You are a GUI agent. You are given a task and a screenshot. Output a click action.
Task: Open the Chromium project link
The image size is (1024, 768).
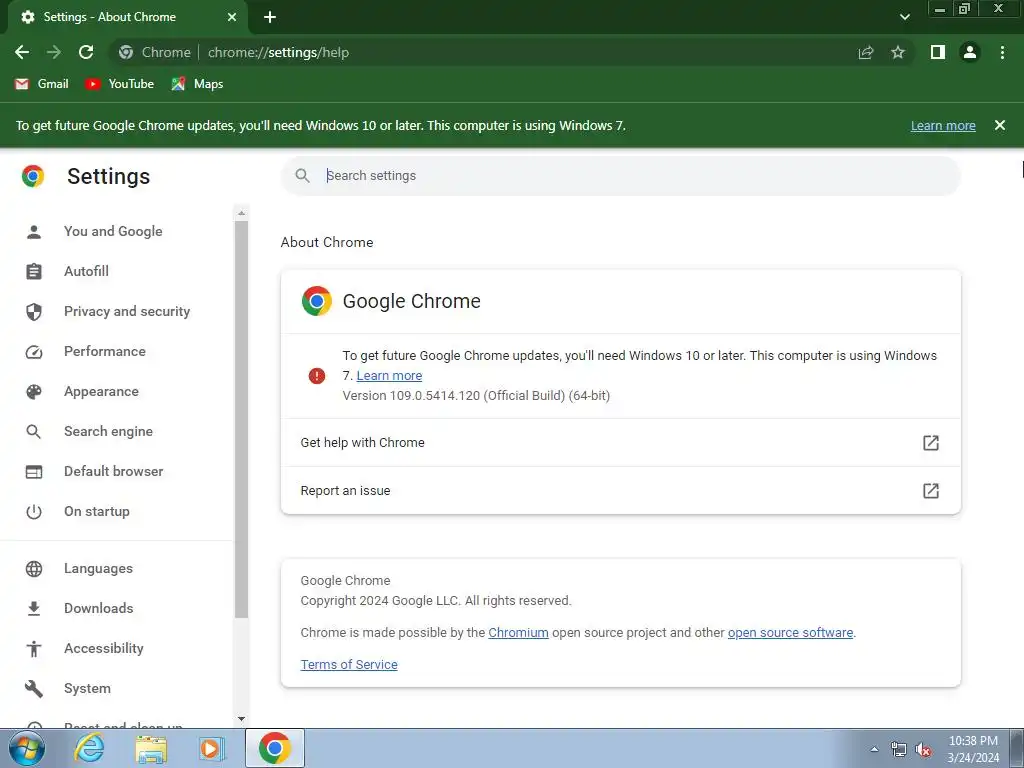pyautogui.click(x=519, y=632)
